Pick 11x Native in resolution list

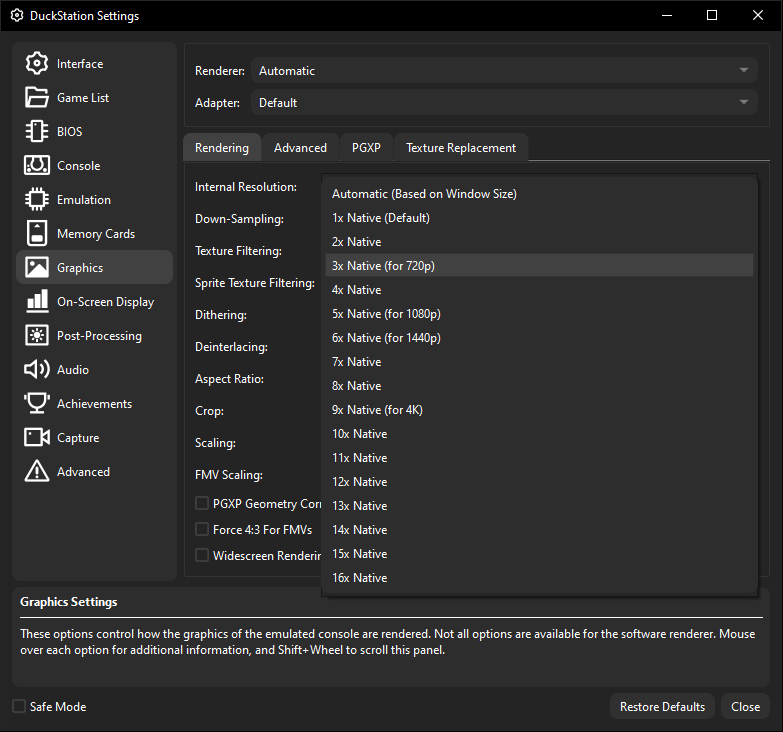539,457
